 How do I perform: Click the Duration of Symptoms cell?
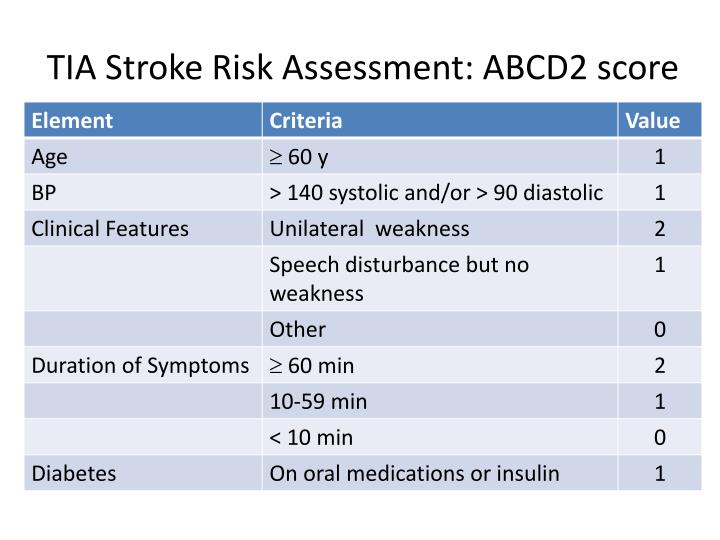pyautogui.click(x=143, y=366)
